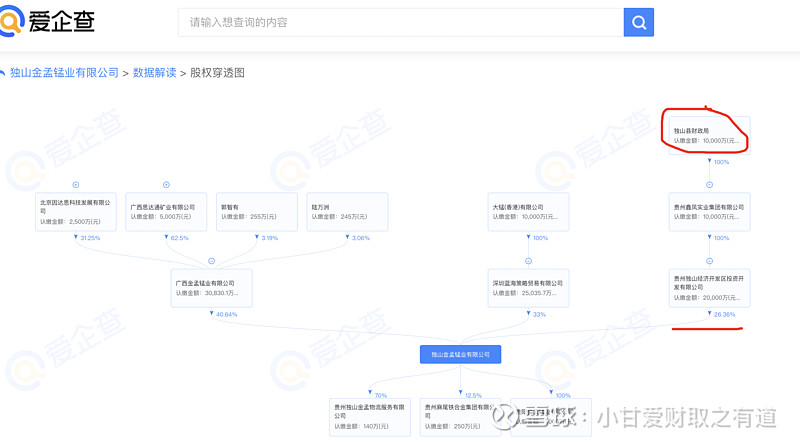Select the 广西金孟锰业有限公司 node

(x=211, y=288)
